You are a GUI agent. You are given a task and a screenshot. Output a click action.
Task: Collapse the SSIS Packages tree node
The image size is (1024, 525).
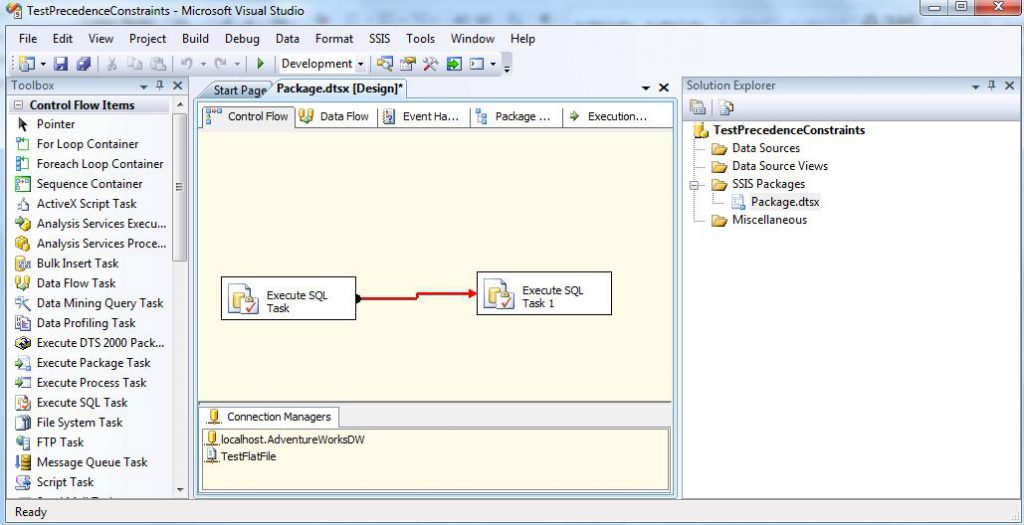[696, 184]
